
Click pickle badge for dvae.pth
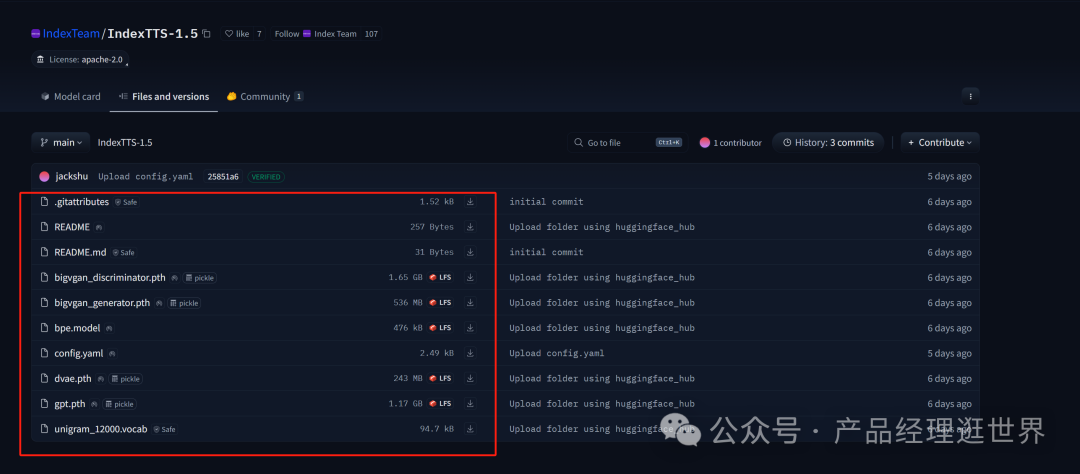click(126, 378)
